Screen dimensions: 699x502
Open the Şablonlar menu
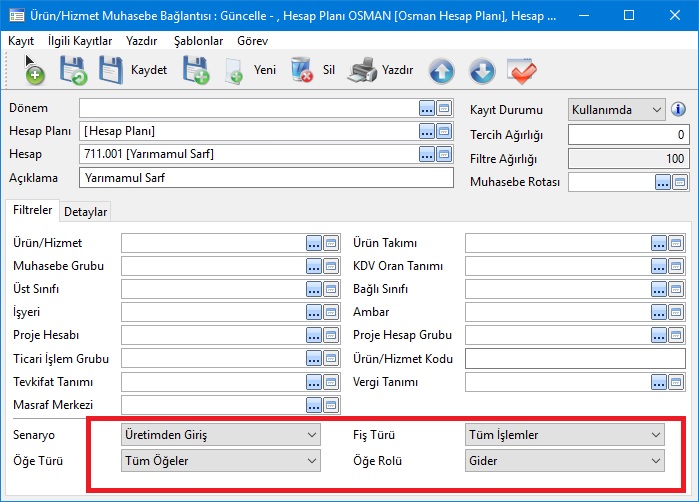pos(199,41)
